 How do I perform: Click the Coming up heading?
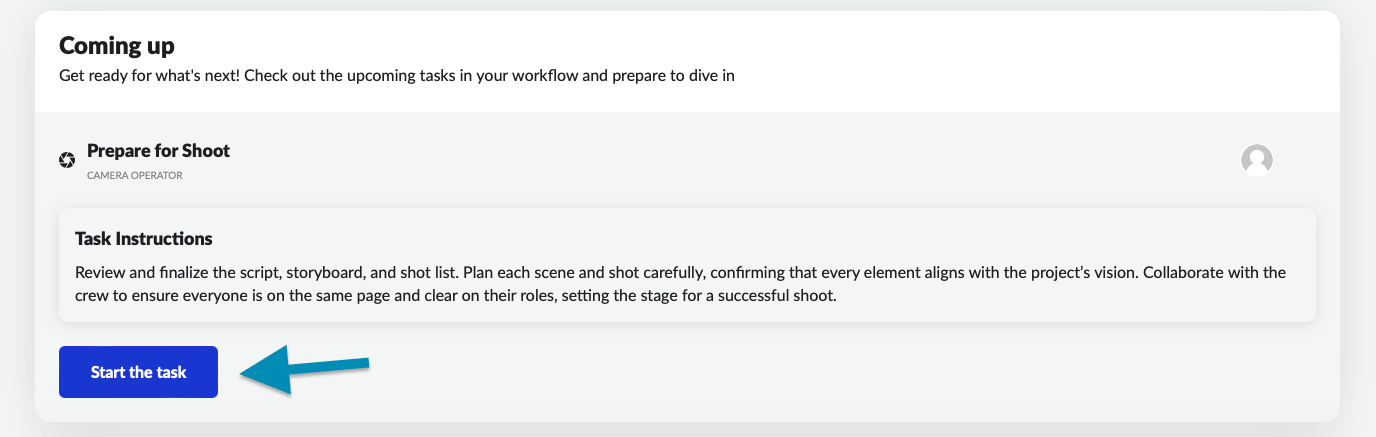[117, 46]
